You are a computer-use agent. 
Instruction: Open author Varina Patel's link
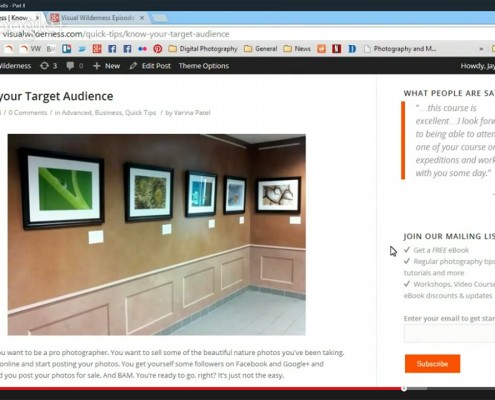click(192, 113)
